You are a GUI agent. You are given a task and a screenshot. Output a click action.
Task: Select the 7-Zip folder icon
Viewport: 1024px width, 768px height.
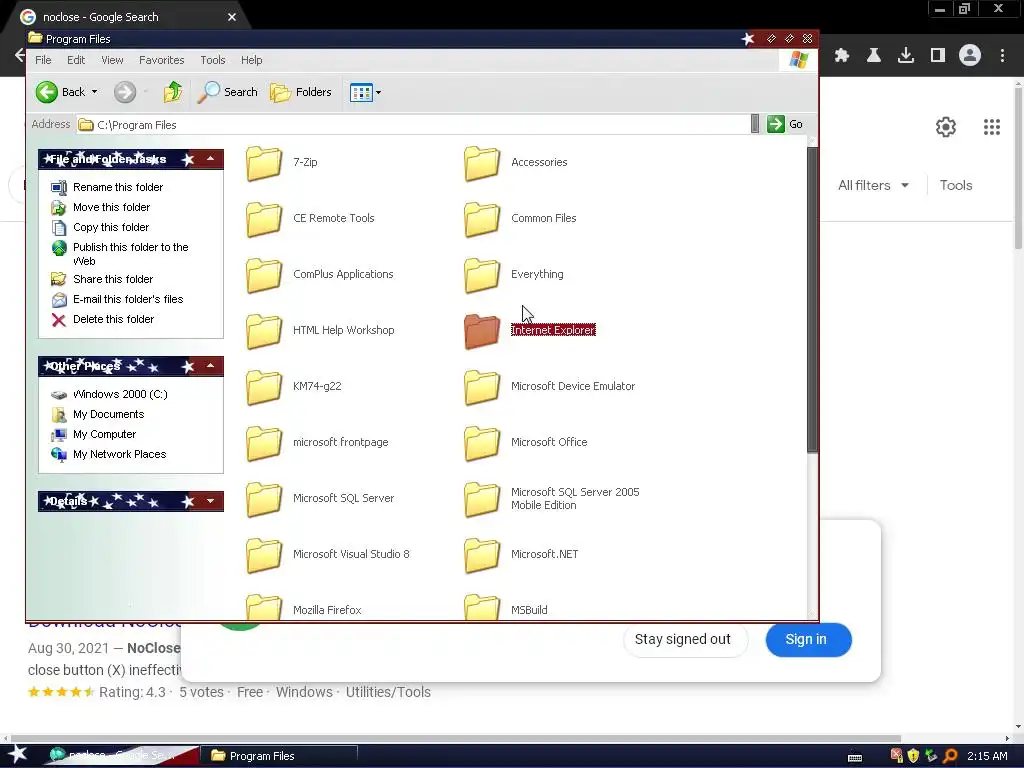pyautogui.click(x=264, y=163)
